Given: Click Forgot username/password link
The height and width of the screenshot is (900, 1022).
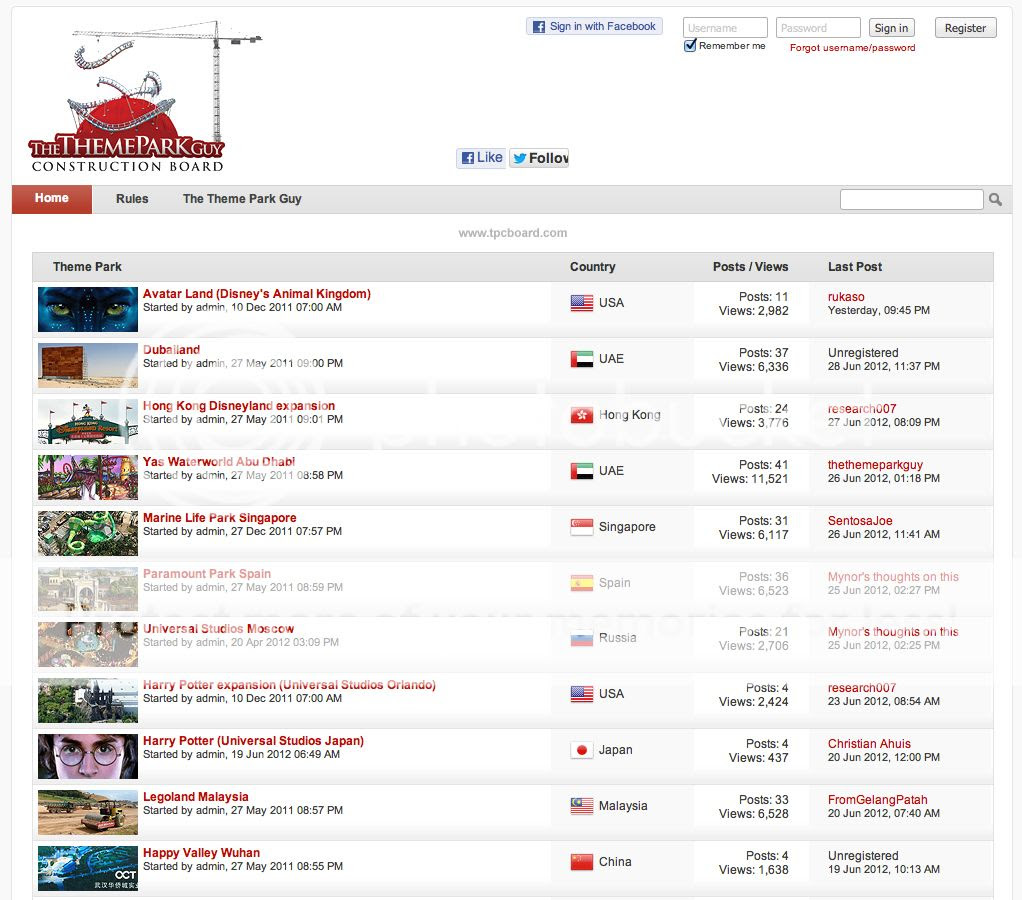Looking at the screenshot, I should [x=853, y=48].
